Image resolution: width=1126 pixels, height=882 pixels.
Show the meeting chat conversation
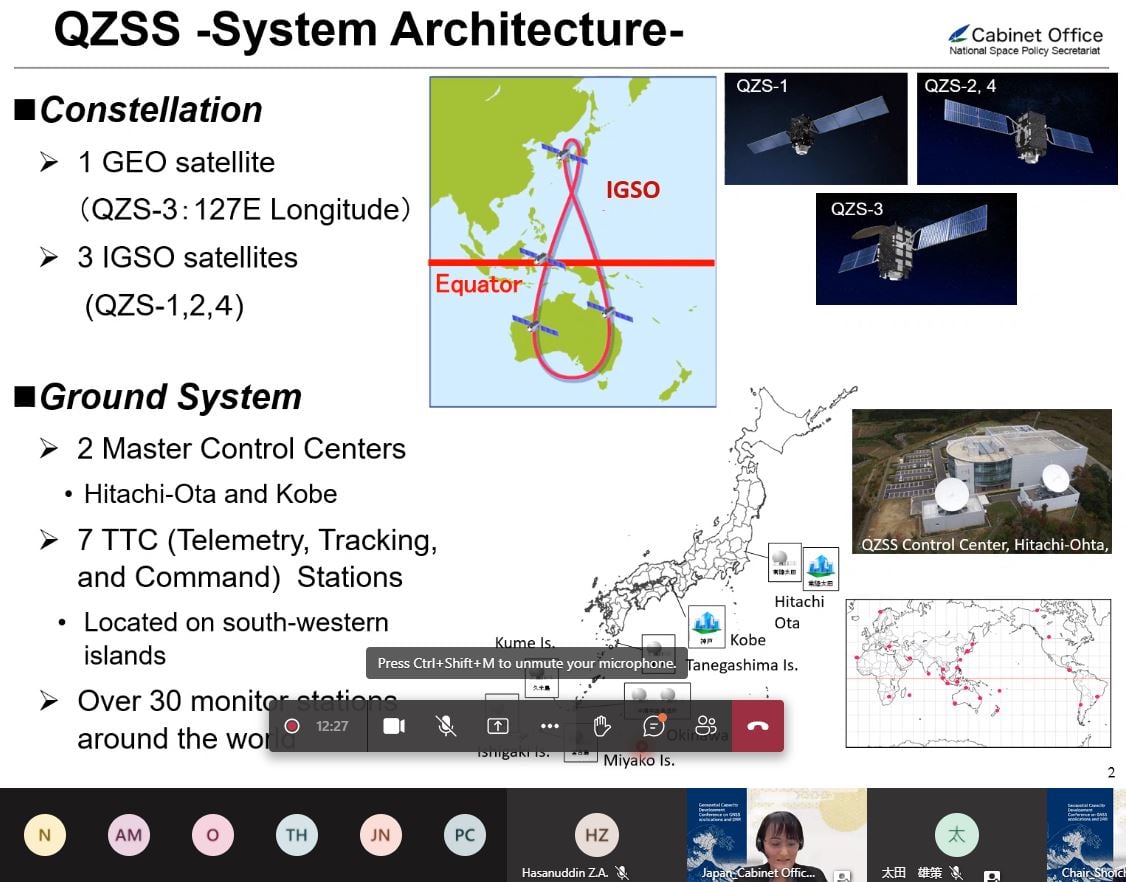point(653,726)
